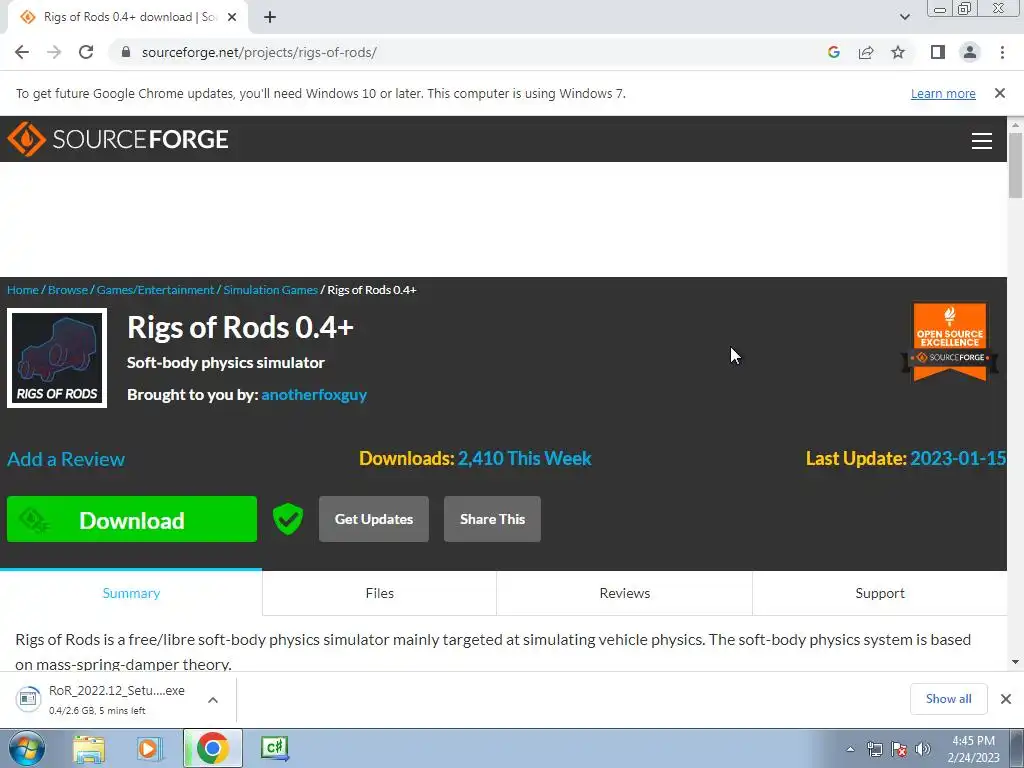Click the lock site information icon

pyautogui.click(x=126, y=52)
